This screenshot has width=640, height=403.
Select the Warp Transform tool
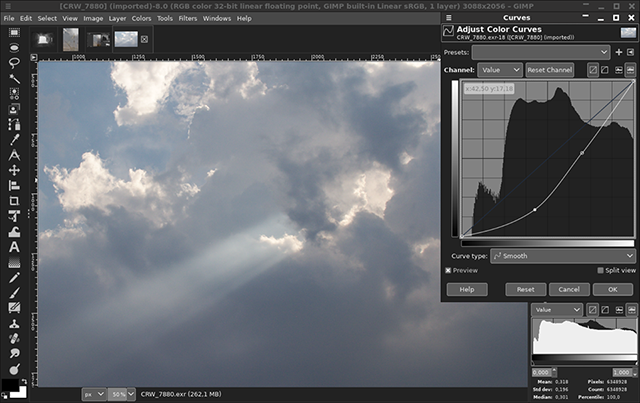pos(14,232)
